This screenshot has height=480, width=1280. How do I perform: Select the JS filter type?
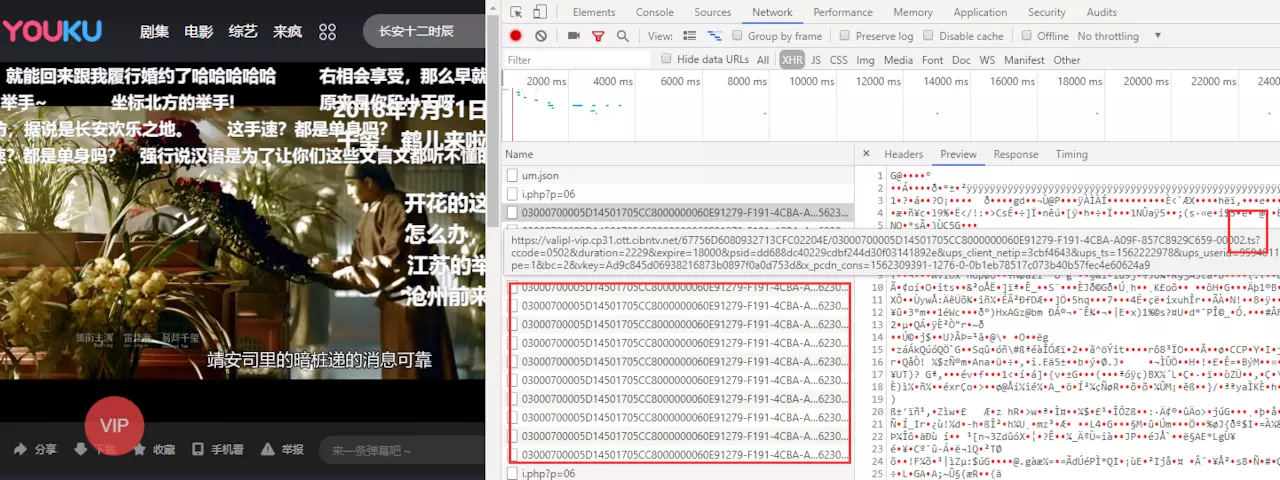(815, 60)
